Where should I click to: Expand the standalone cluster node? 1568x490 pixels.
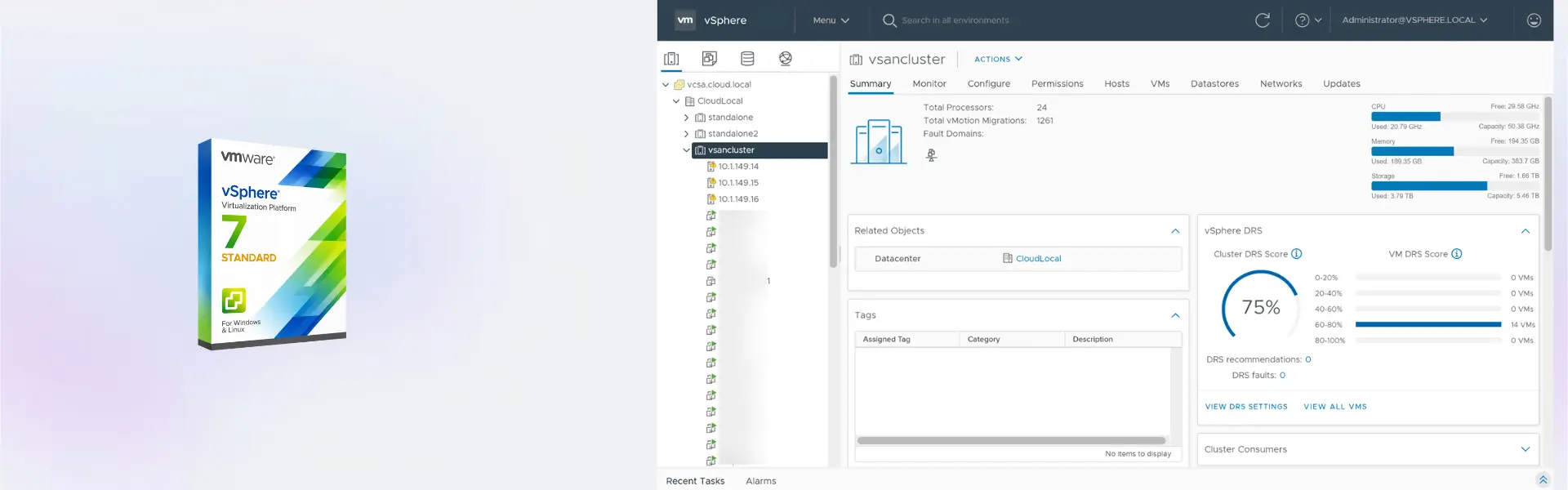(687, 118)
